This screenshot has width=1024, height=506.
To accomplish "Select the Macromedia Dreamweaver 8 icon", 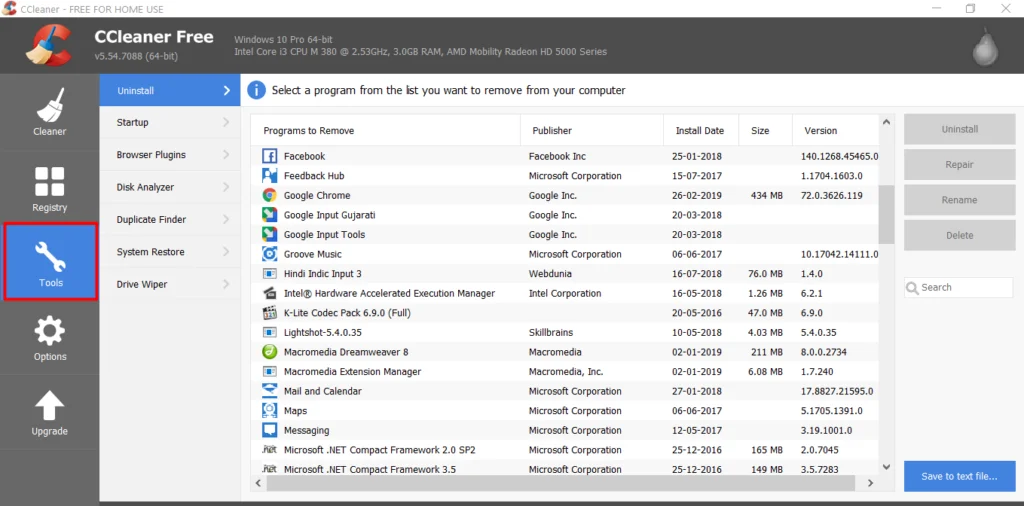I will click(269, 352).
